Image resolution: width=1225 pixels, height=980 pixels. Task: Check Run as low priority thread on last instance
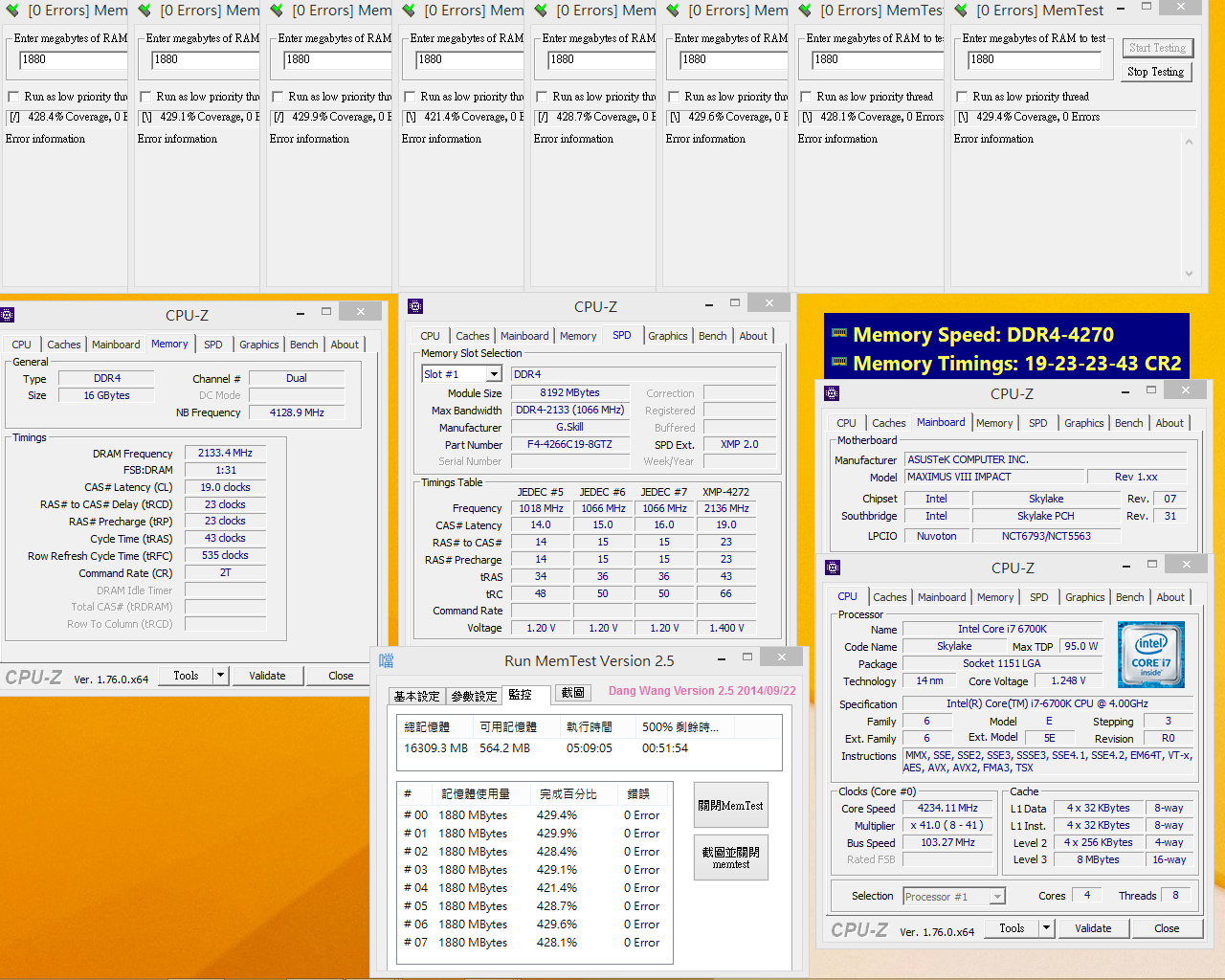click(x=961, y=96)
